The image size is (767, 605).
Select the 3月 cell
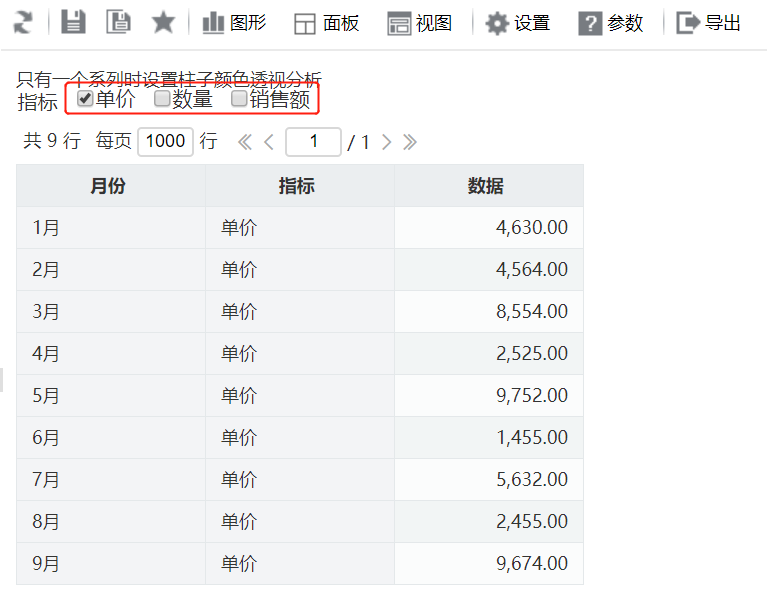[111, 312]
